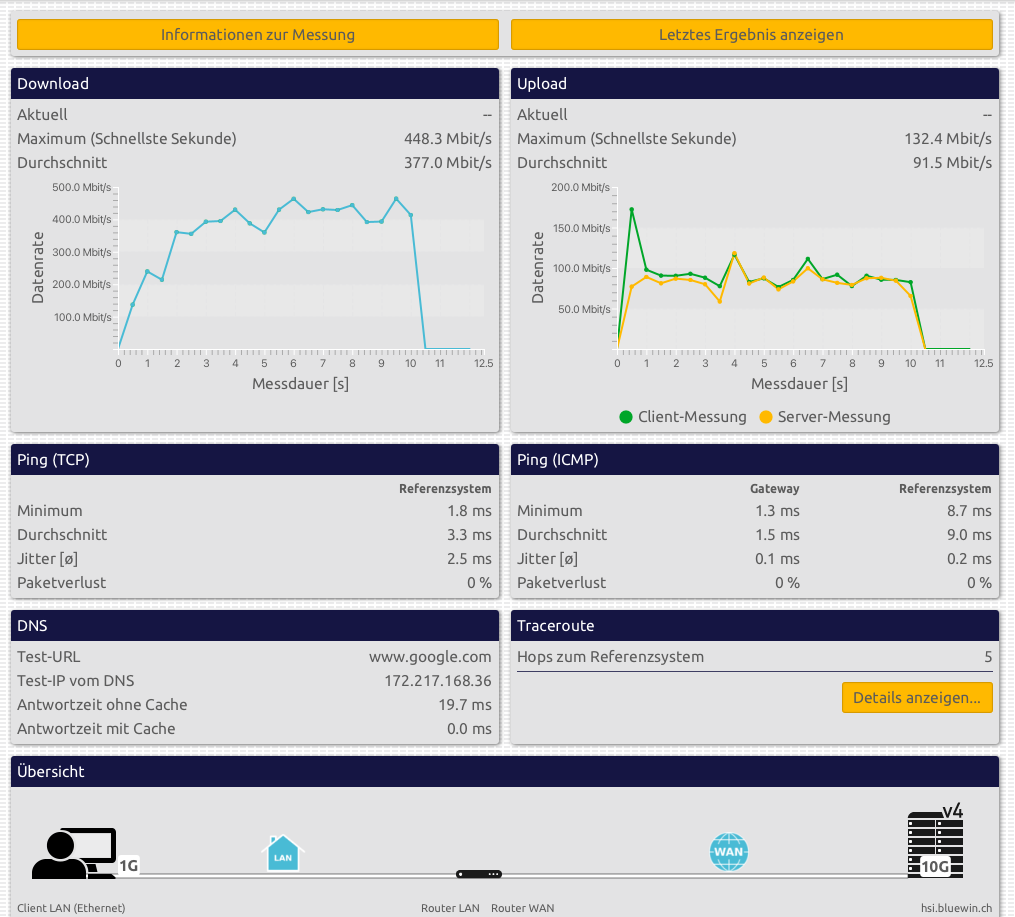Click TCP ping Durchschnitt 3.3 ms
Image resolution: width=1015 pixels, height=917 pixels.
(469, 535)
